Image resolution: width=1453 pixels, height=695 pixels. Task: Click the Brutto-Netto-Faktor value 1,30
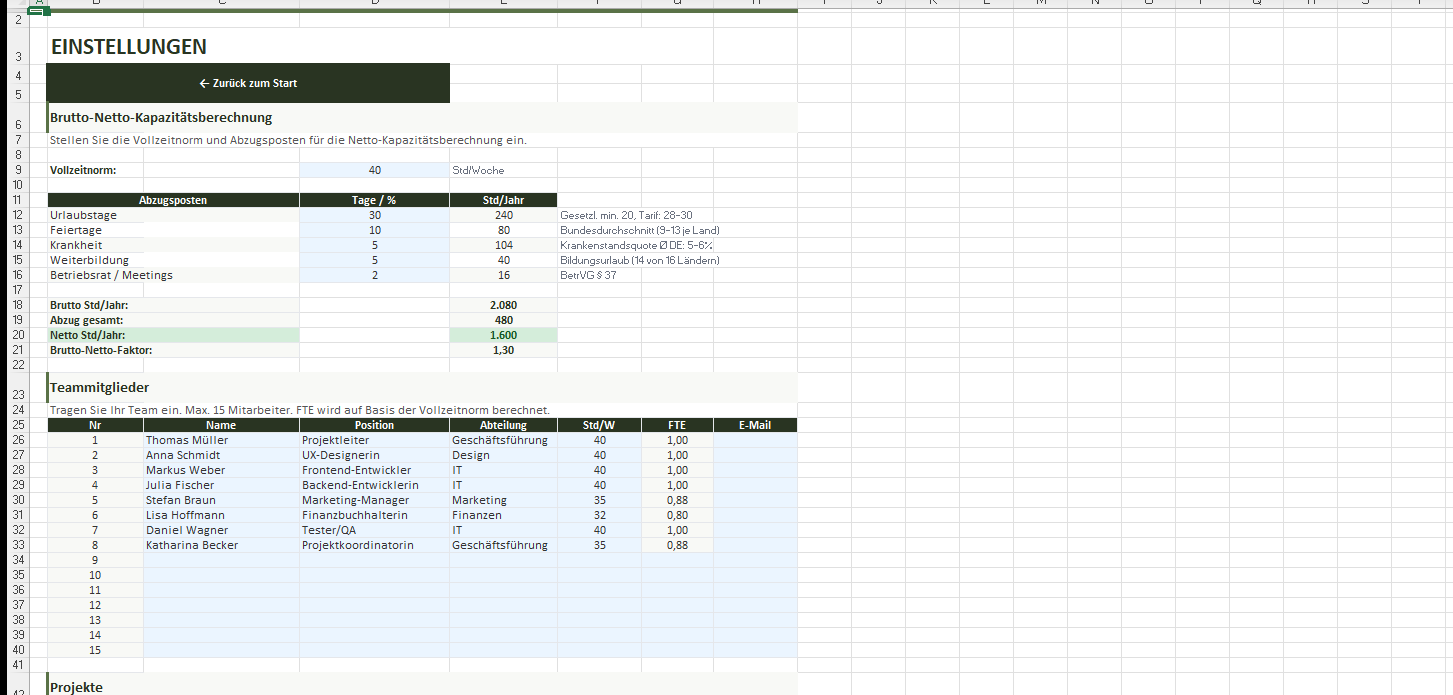[503, 350]
